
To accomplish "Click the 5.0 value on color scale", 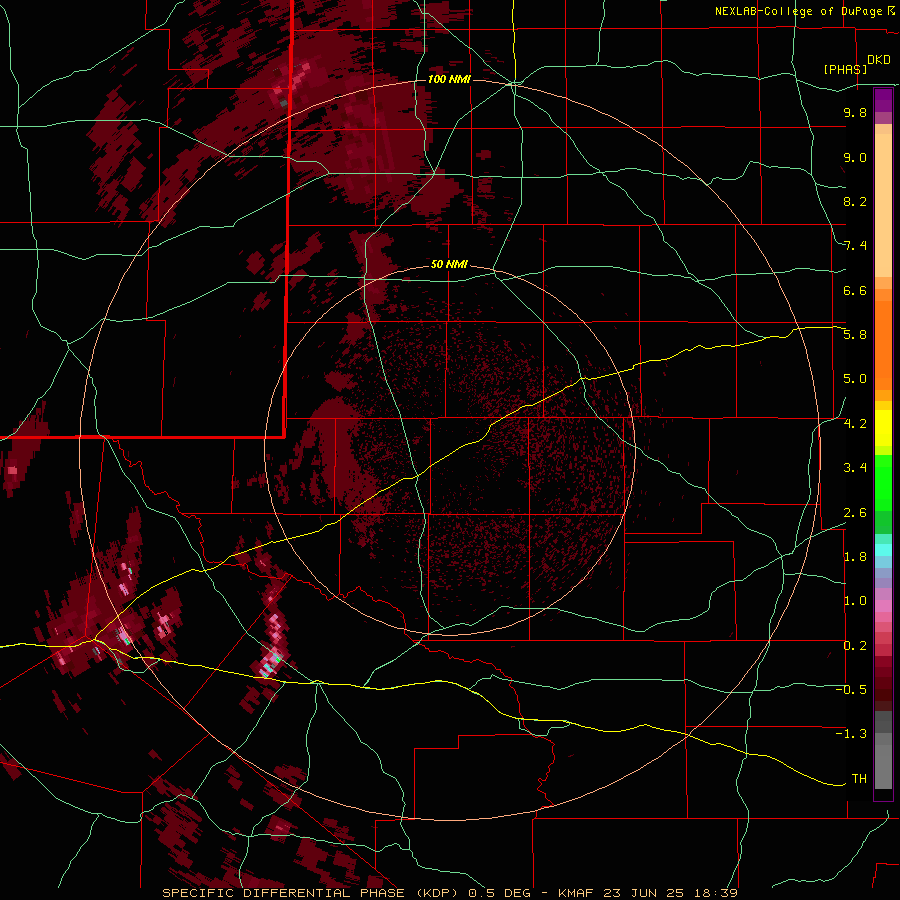I will (x=855, y=379).
